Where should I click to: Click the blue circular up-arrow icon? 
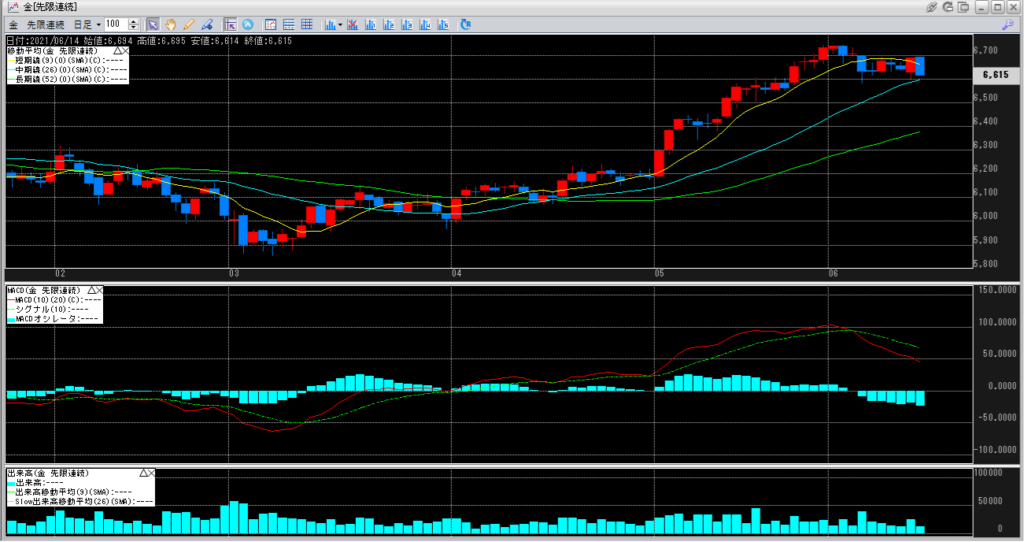247,23
